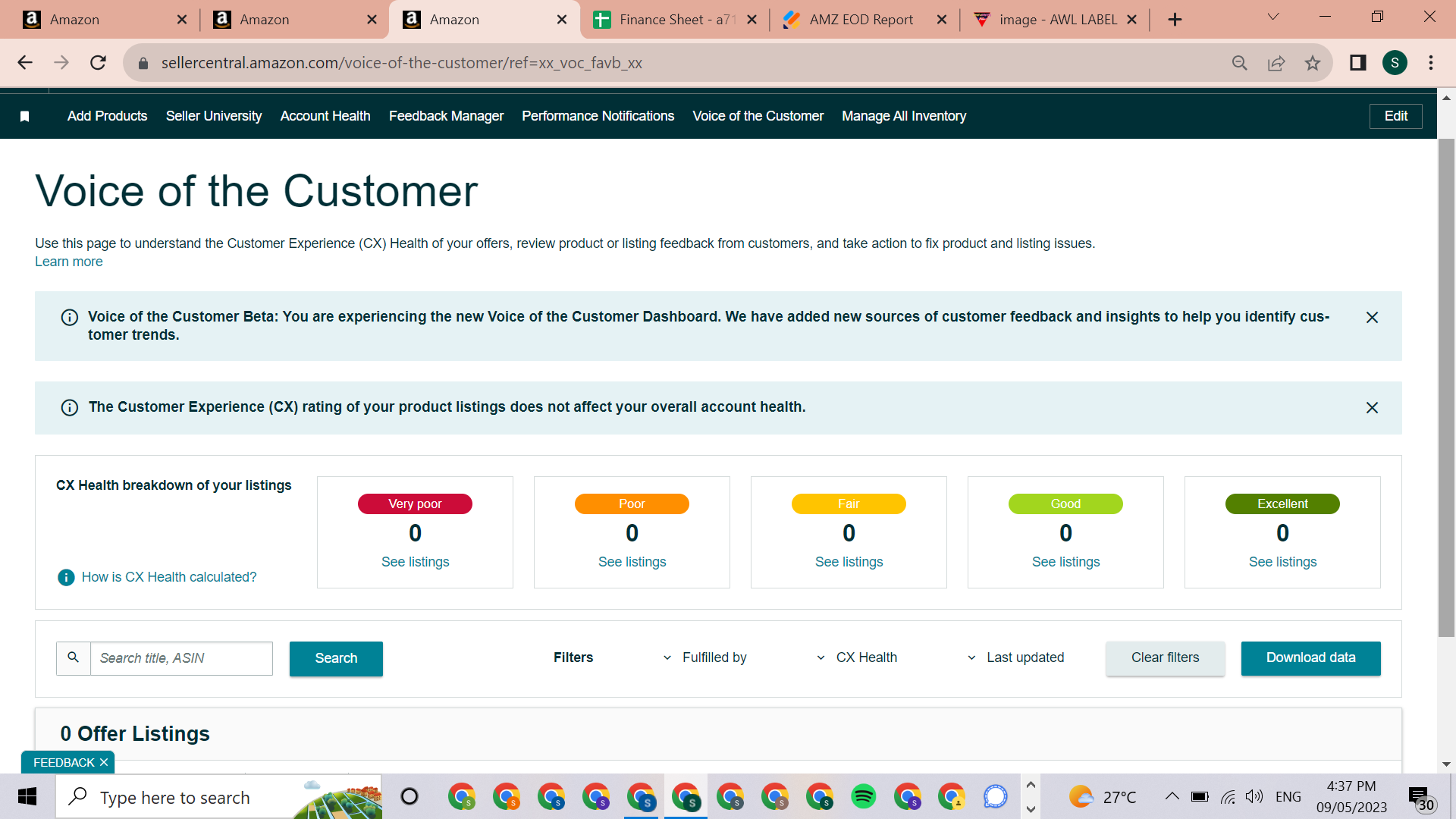
Task: Dismiss the CX rating account health banner
Action: [x=1372, y=408]
